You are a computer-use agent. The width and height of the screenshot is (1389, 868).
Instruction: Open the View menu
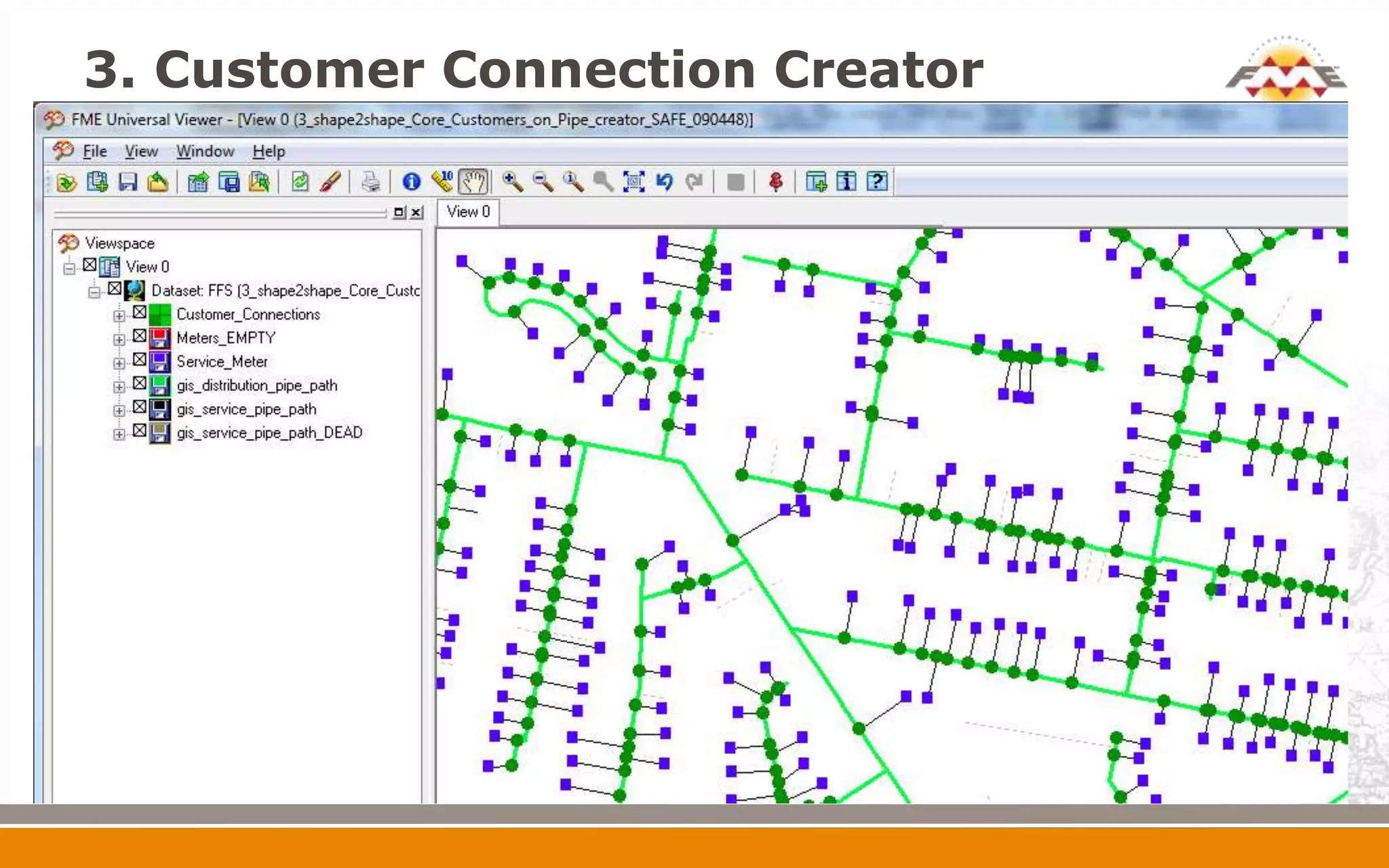(x=141, y=151)
